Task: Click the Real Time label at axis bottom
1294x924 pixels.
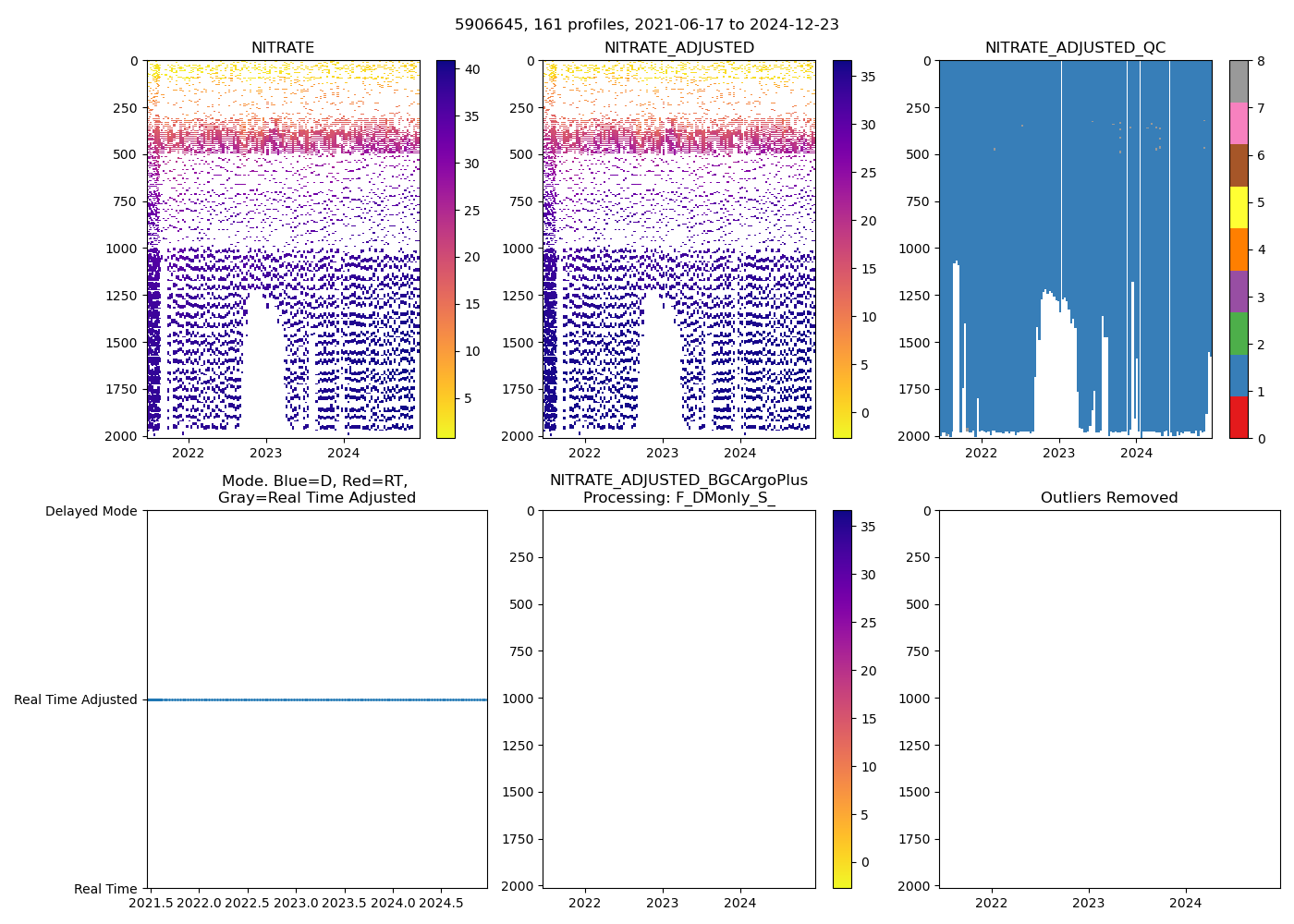Action: (x=105, y=889)
